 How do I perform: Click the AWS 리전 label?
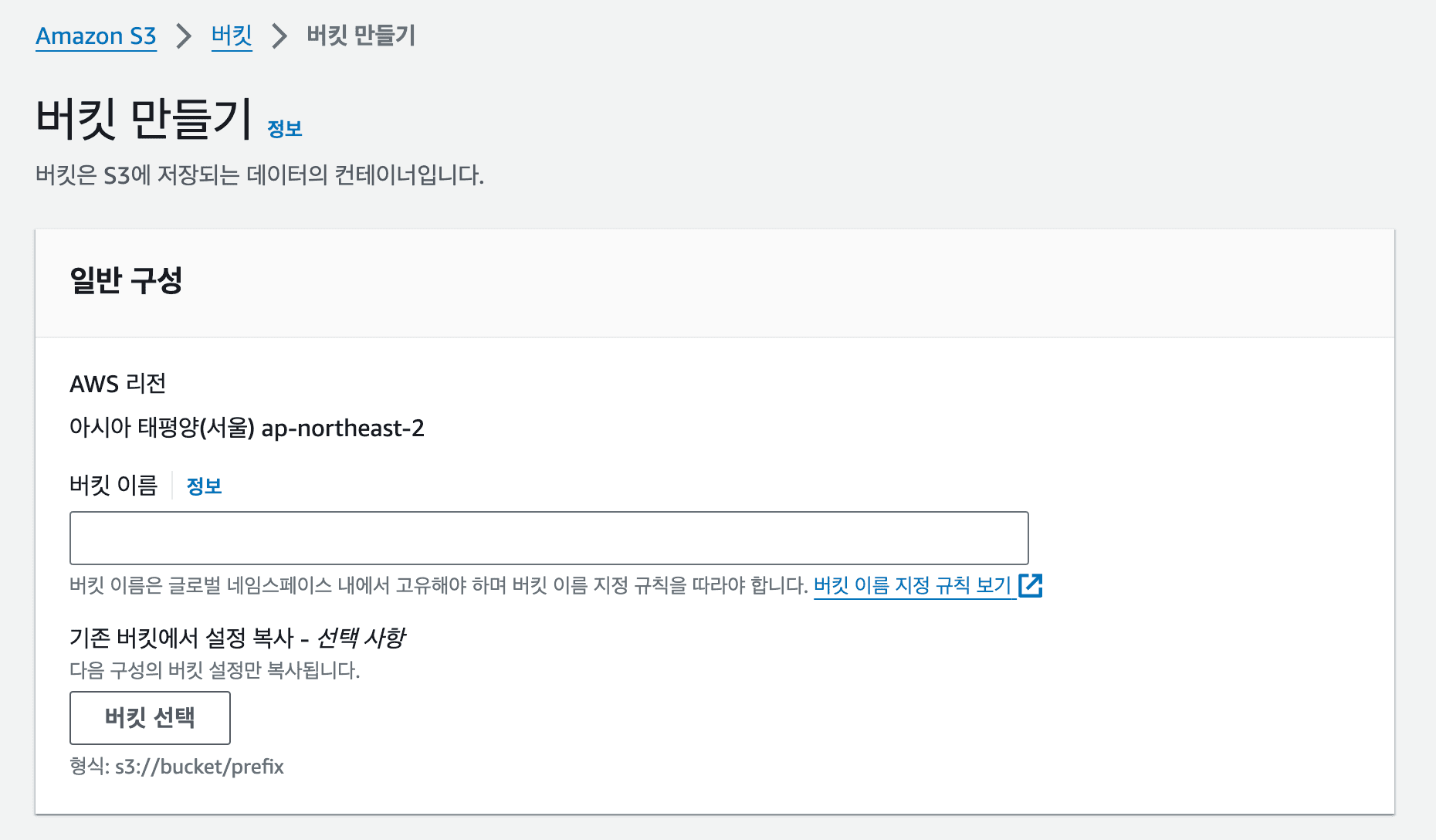click(118, 384)
